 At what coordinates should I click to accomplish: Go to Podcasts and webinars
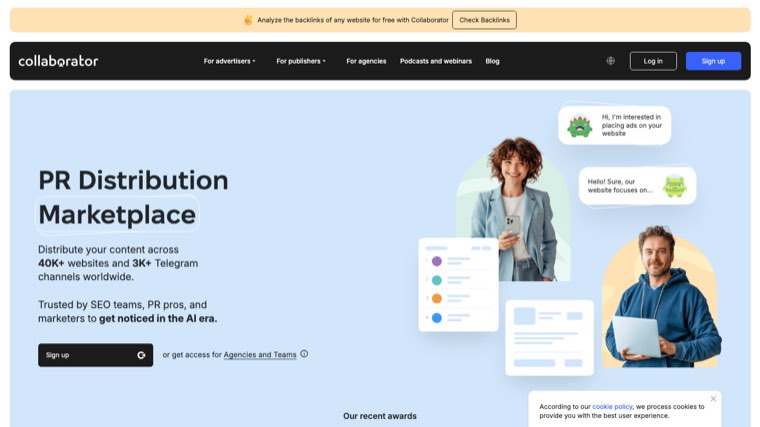click(x=436, y=61)
